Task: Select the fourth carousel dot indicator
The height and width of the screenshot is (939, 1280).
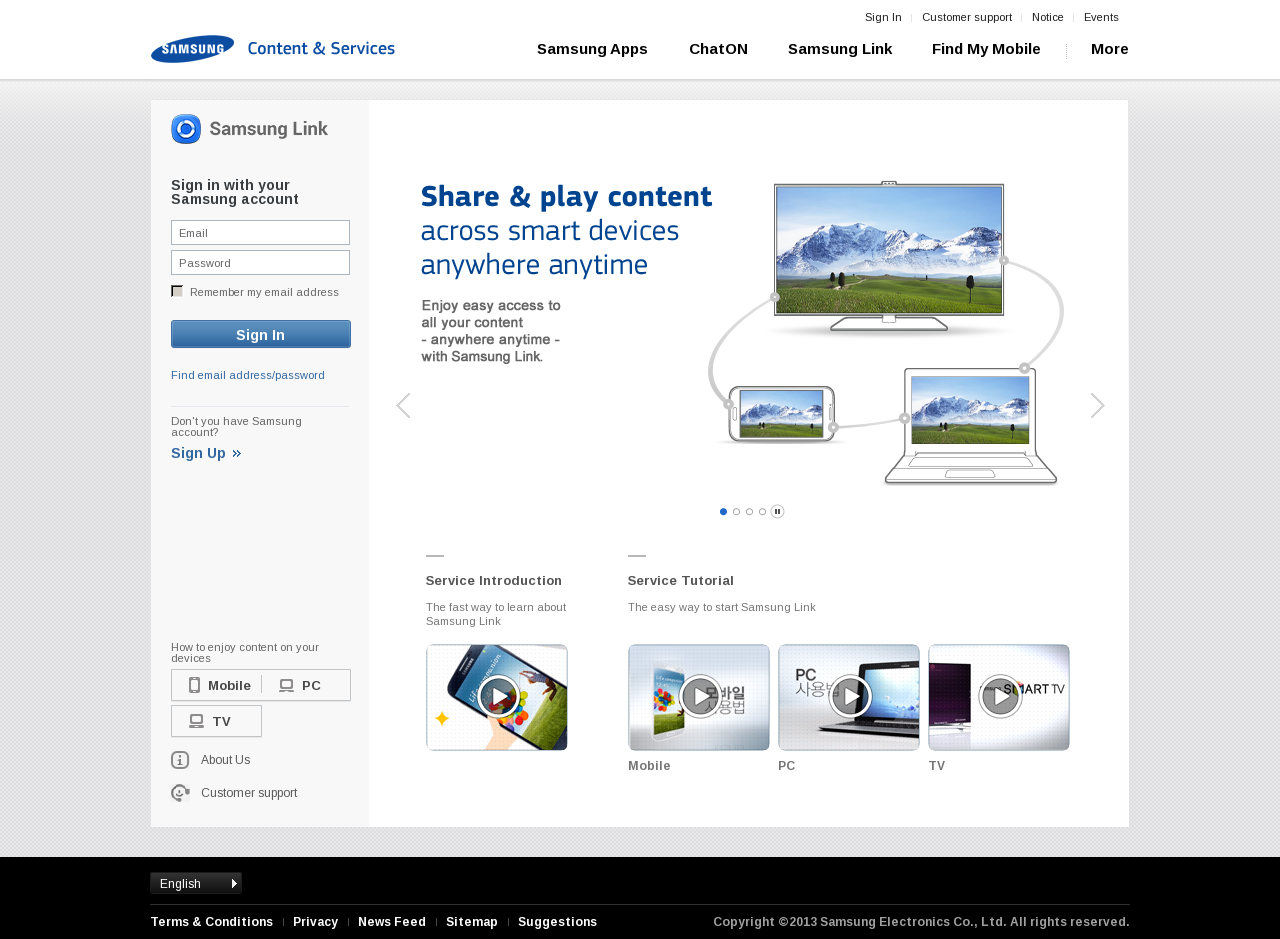Action: (763, 512)
